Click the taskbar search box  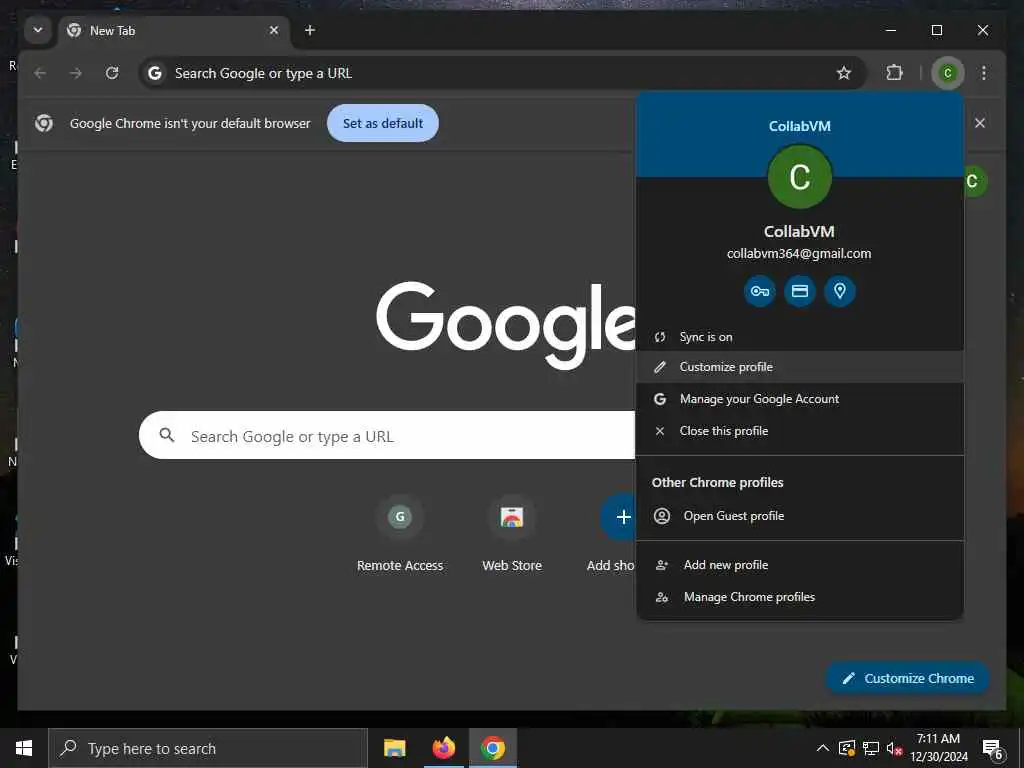(x=208, y=748)
